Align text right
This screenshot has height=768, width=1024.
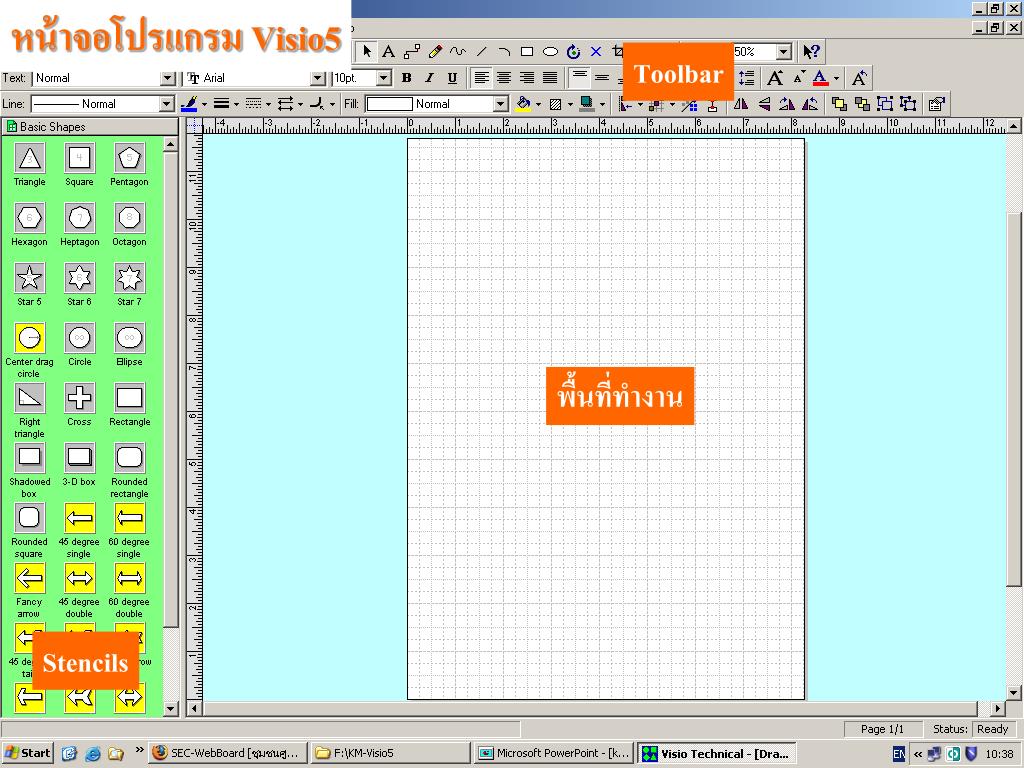tap(527, 78)
